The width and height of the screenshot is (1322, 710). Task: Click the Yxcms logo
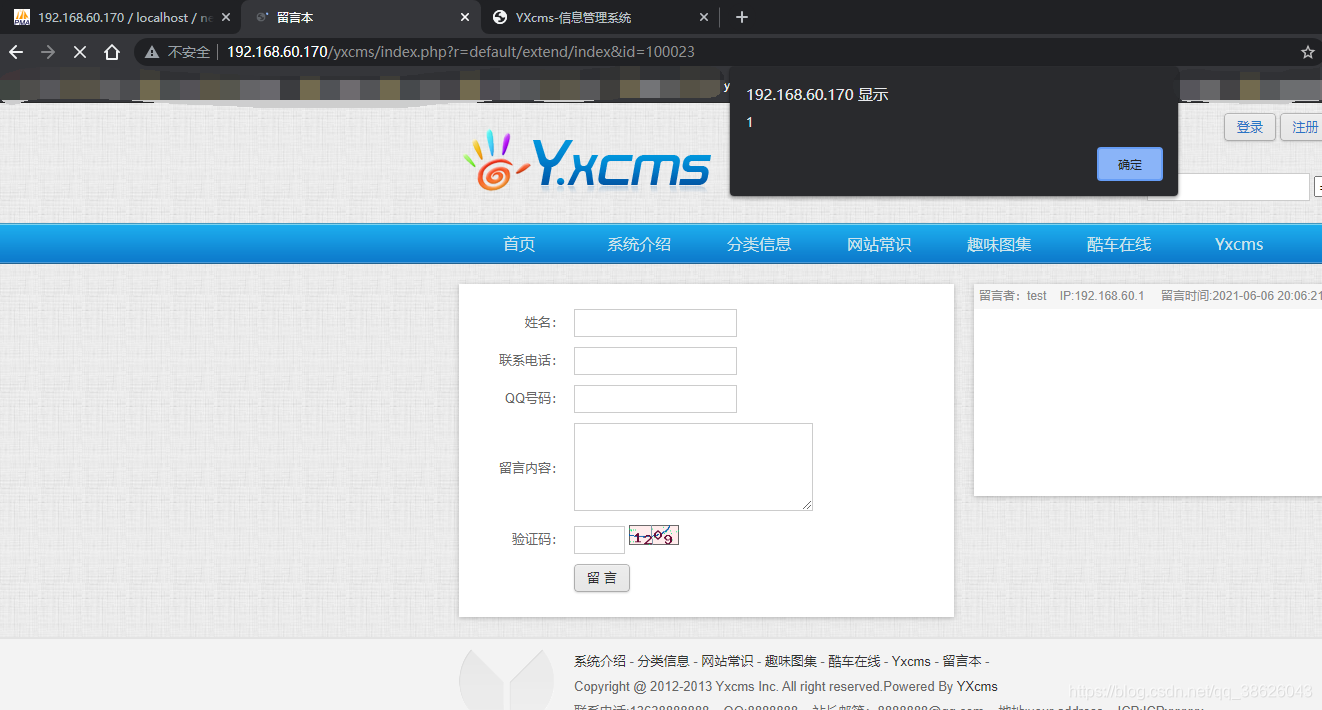(x=588, y=161)
